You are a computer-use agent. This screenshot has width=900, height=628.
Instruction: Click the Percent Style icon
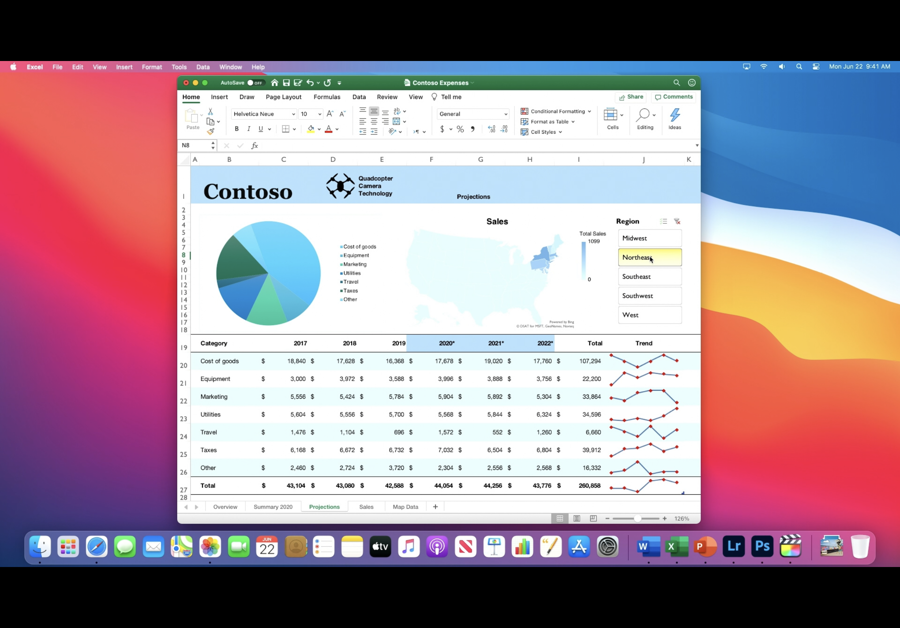pyautogui.click(x=460, y=129)
